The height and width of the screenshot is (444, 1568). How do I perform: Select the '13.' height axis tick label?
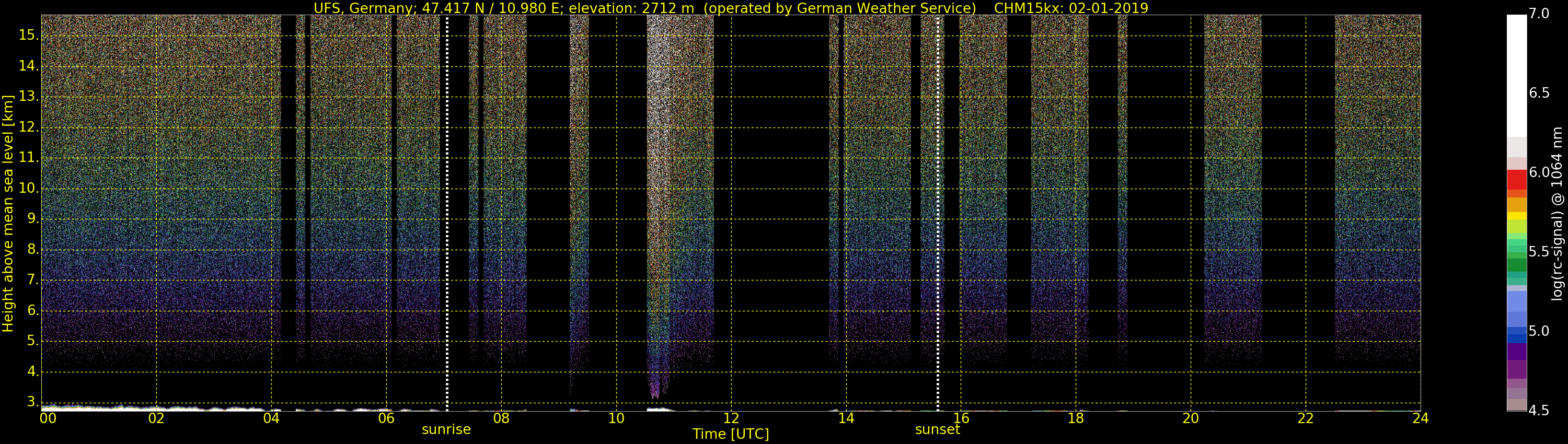pos(29,97)
